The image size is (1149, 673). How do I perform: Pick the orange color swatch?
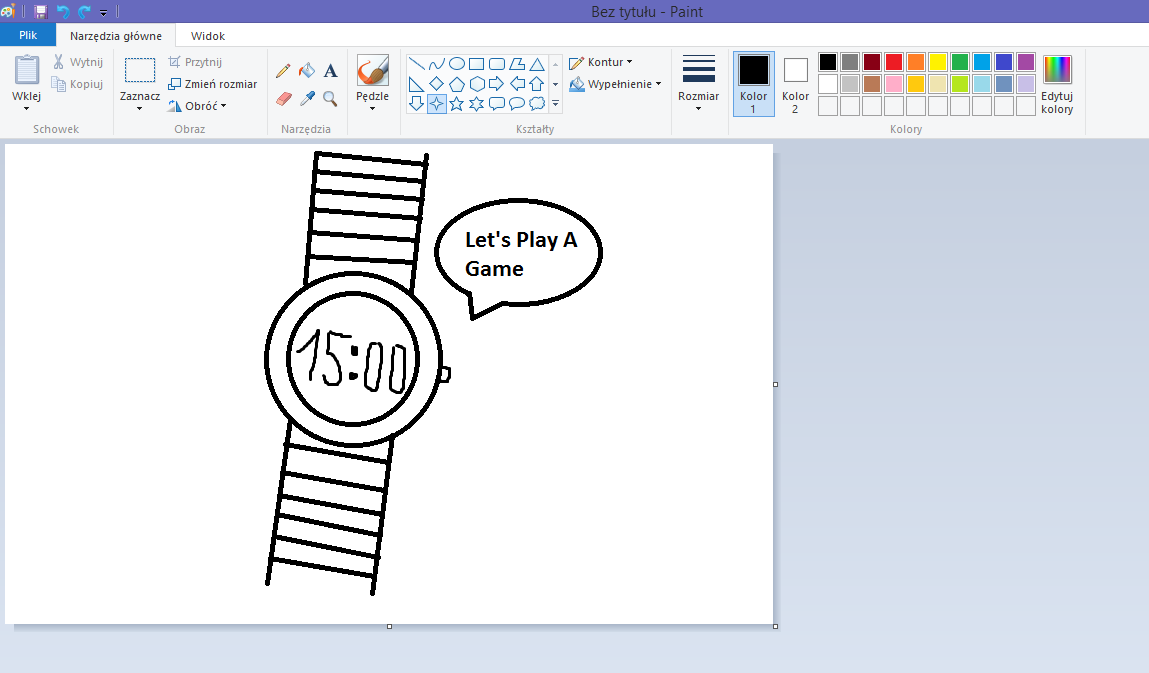tap(916, 62)
